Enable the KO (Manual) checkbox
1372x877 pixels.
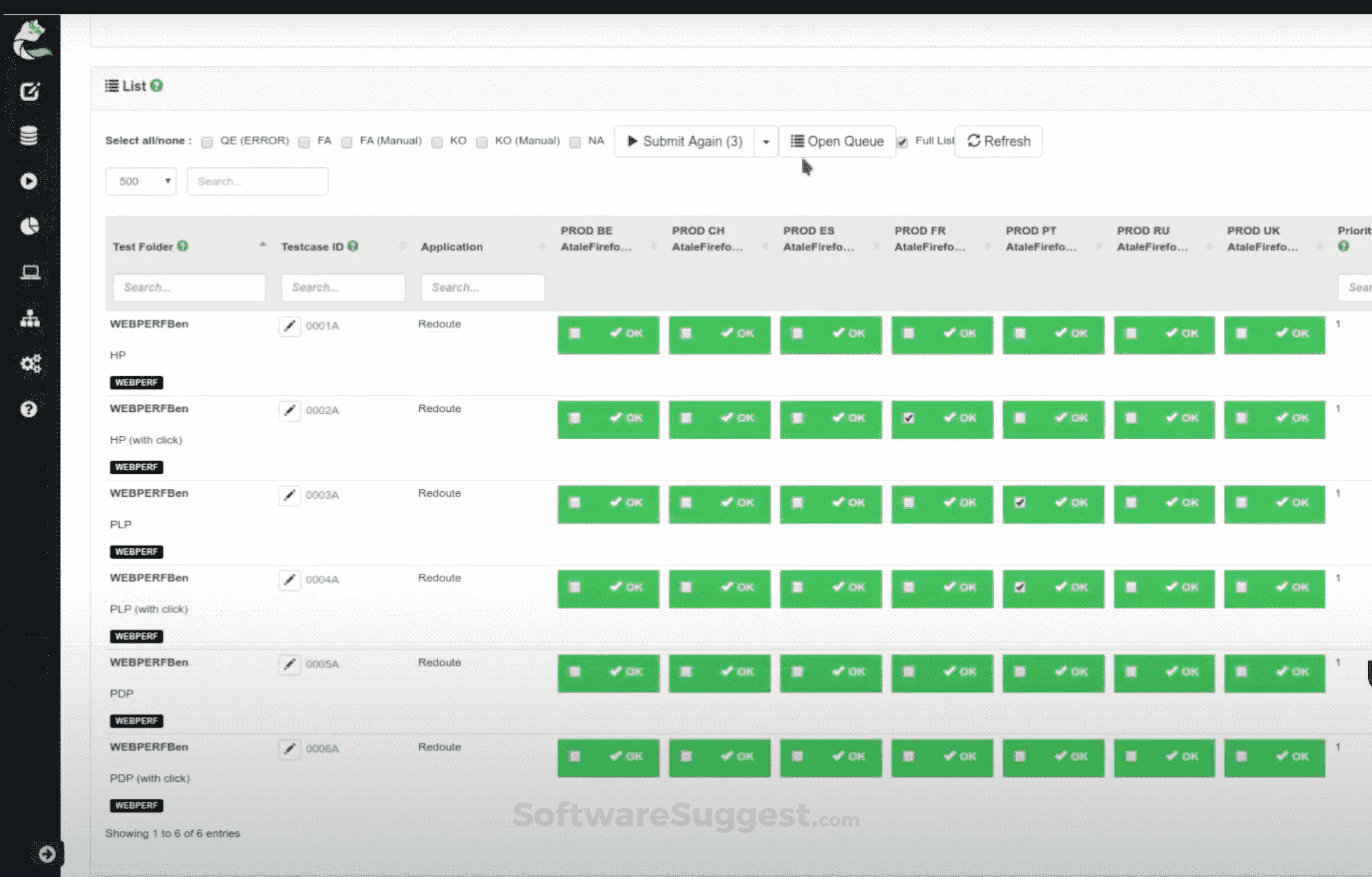pos(482,142)
